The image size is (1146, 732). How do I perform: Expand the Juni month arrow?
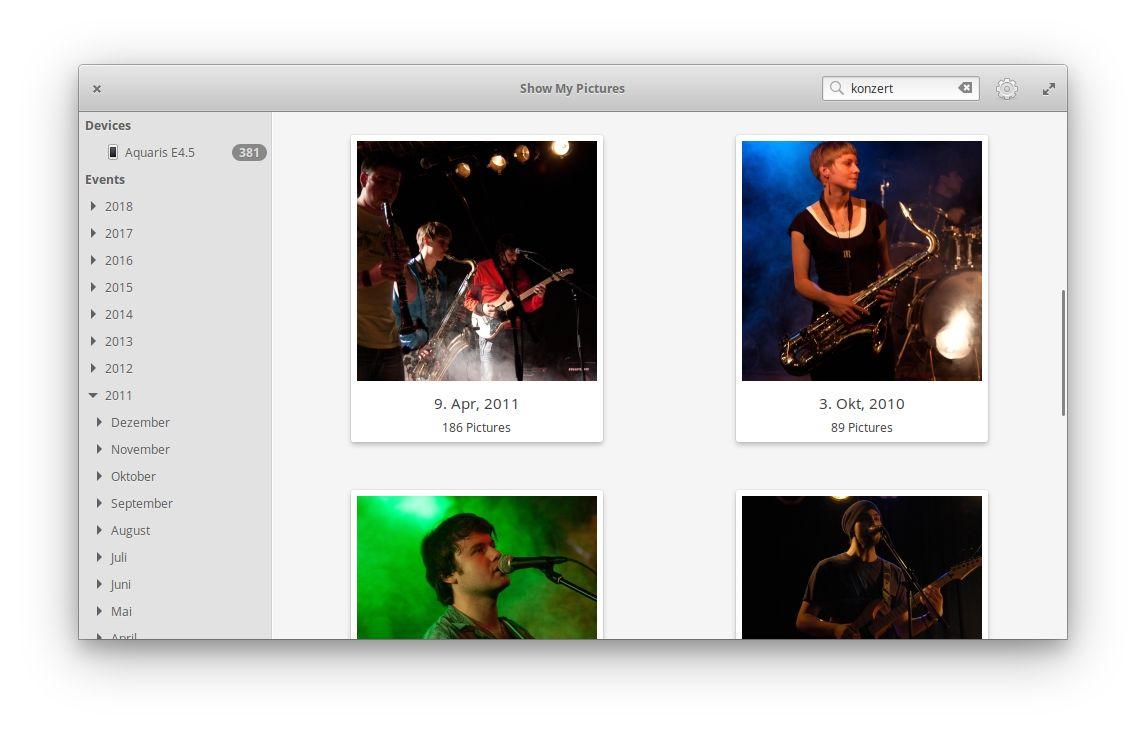click(x=99, y=584)
